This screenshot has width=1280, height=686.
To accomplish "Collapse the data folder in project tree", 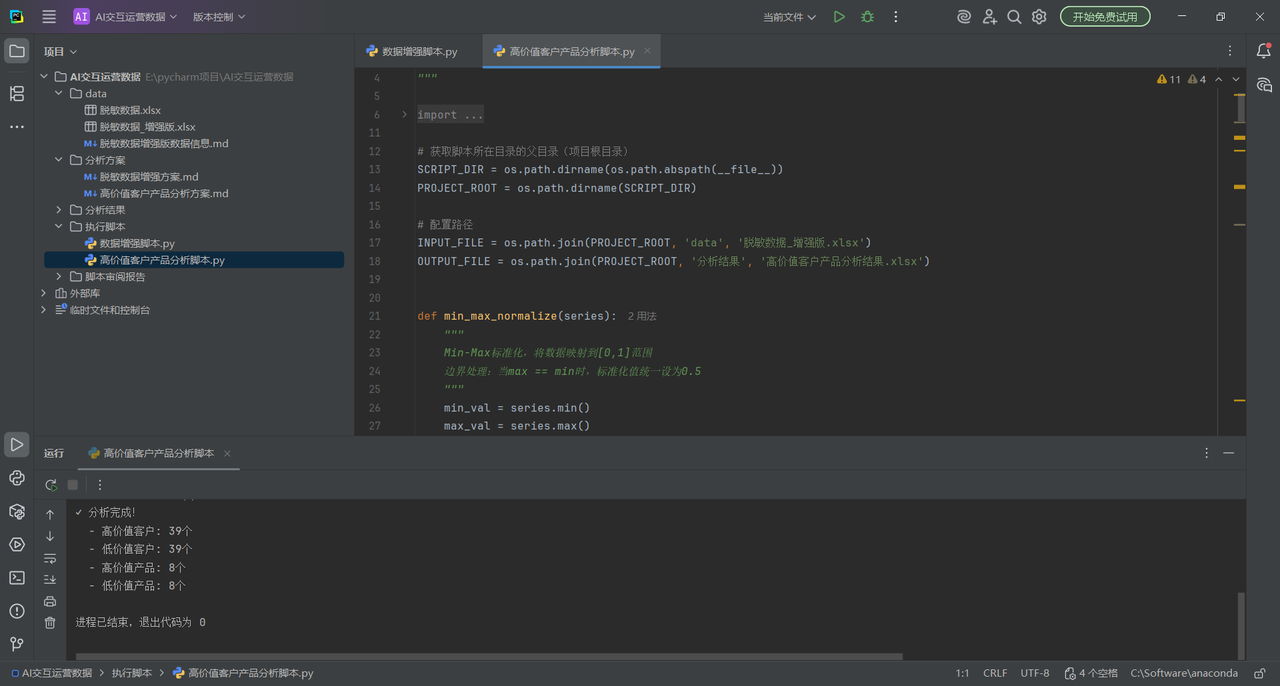I will pyautogui.click(x=59, y=94).
